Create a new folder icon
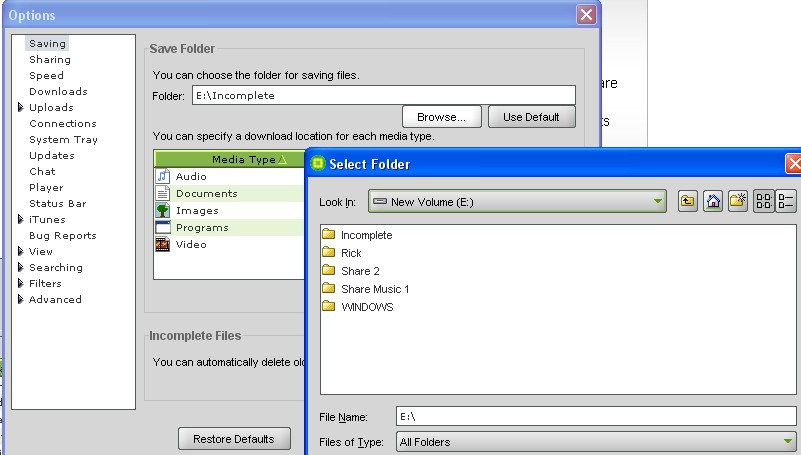 tap(738, 201)
